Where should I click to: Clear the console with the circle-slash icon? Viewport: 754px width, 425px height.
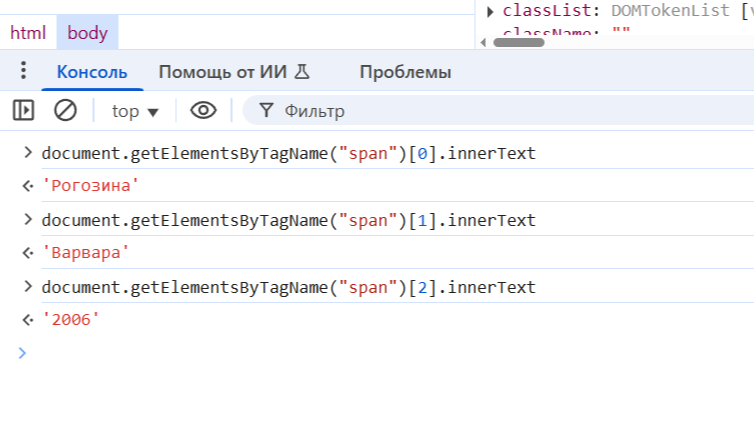(65, 111)
